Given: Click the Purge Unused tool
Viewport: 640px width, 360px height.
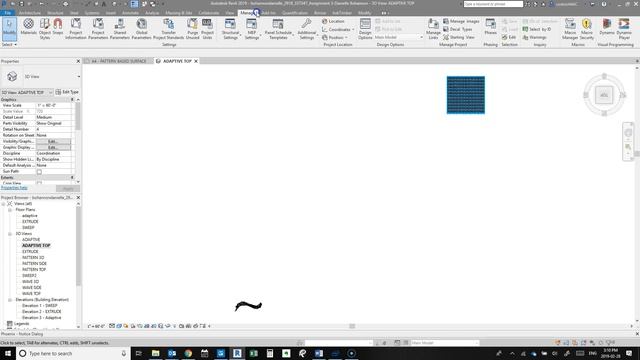Looking at the screenshot, I should (x=192, y=29).
